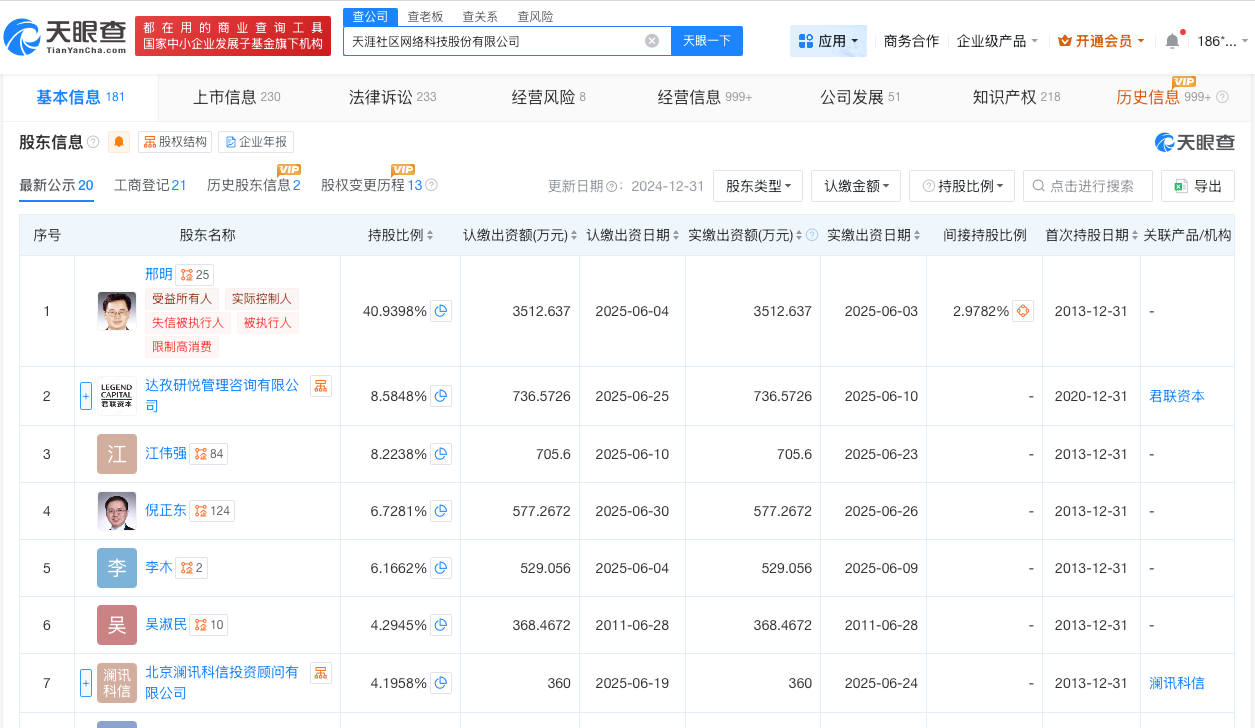Switch to 知识产权 tab
Viewport: 1255px width, 728px height.
point(1016,97)
